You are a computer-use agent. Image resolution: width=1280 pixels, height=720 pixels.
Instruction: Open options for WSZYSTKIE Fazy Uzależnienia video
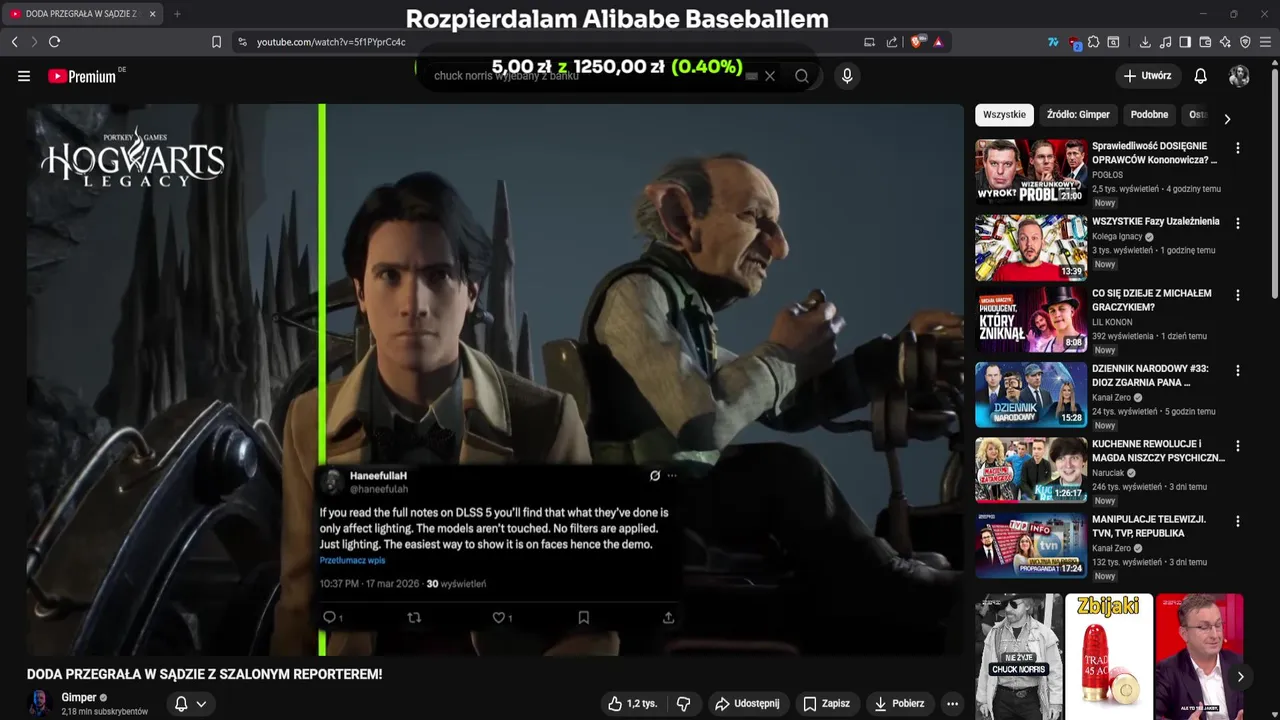coord(1238,223)
